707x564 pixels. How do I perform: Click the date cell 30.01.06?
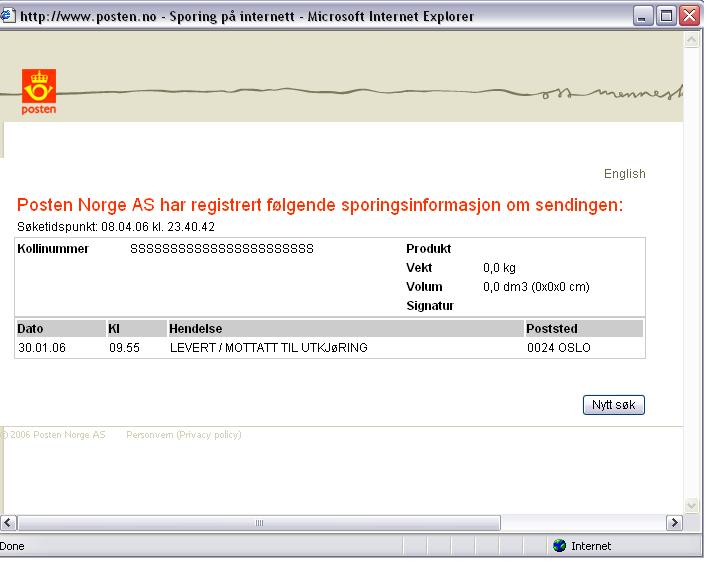point(42,348)
